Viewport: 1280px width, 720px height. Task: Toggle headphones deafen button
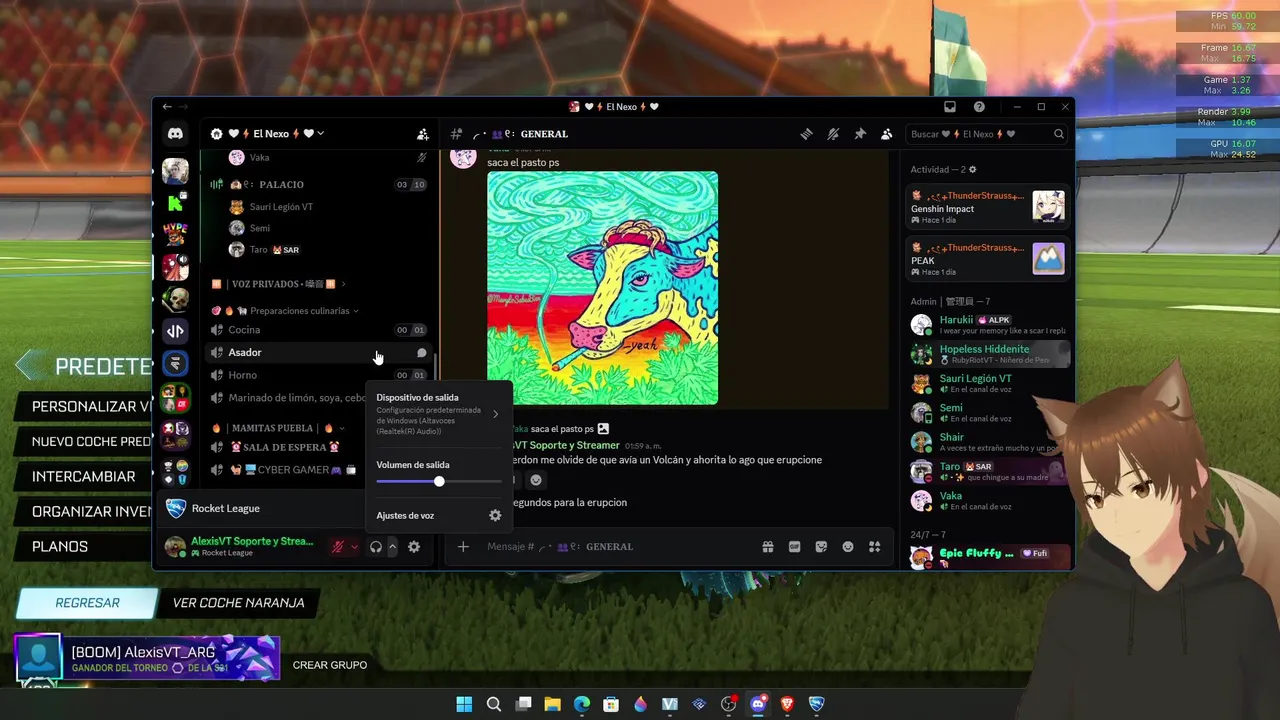(x=376, y=547)
